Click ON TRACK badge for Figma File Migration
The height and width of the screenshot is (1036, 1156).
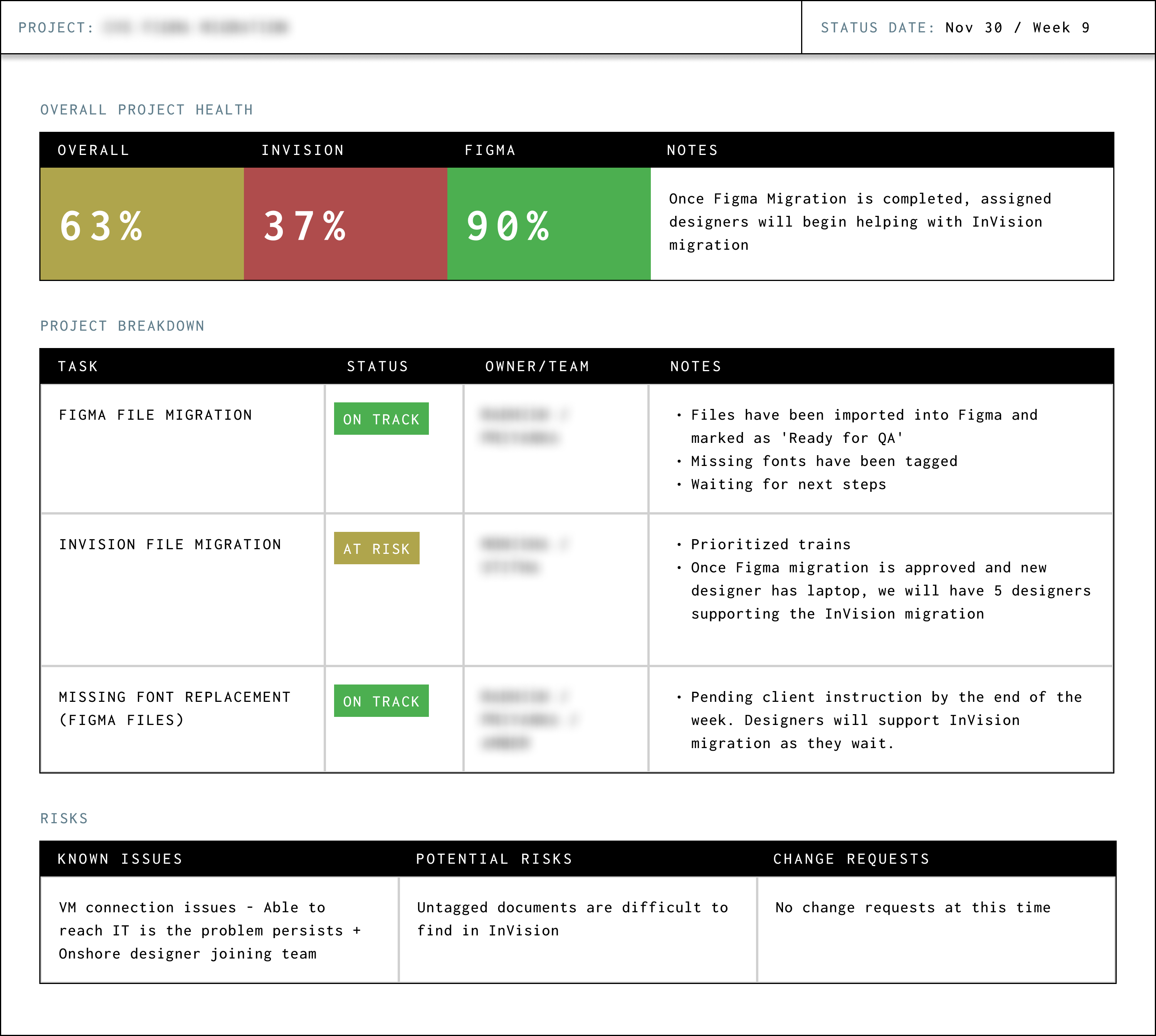click(381, 419)
